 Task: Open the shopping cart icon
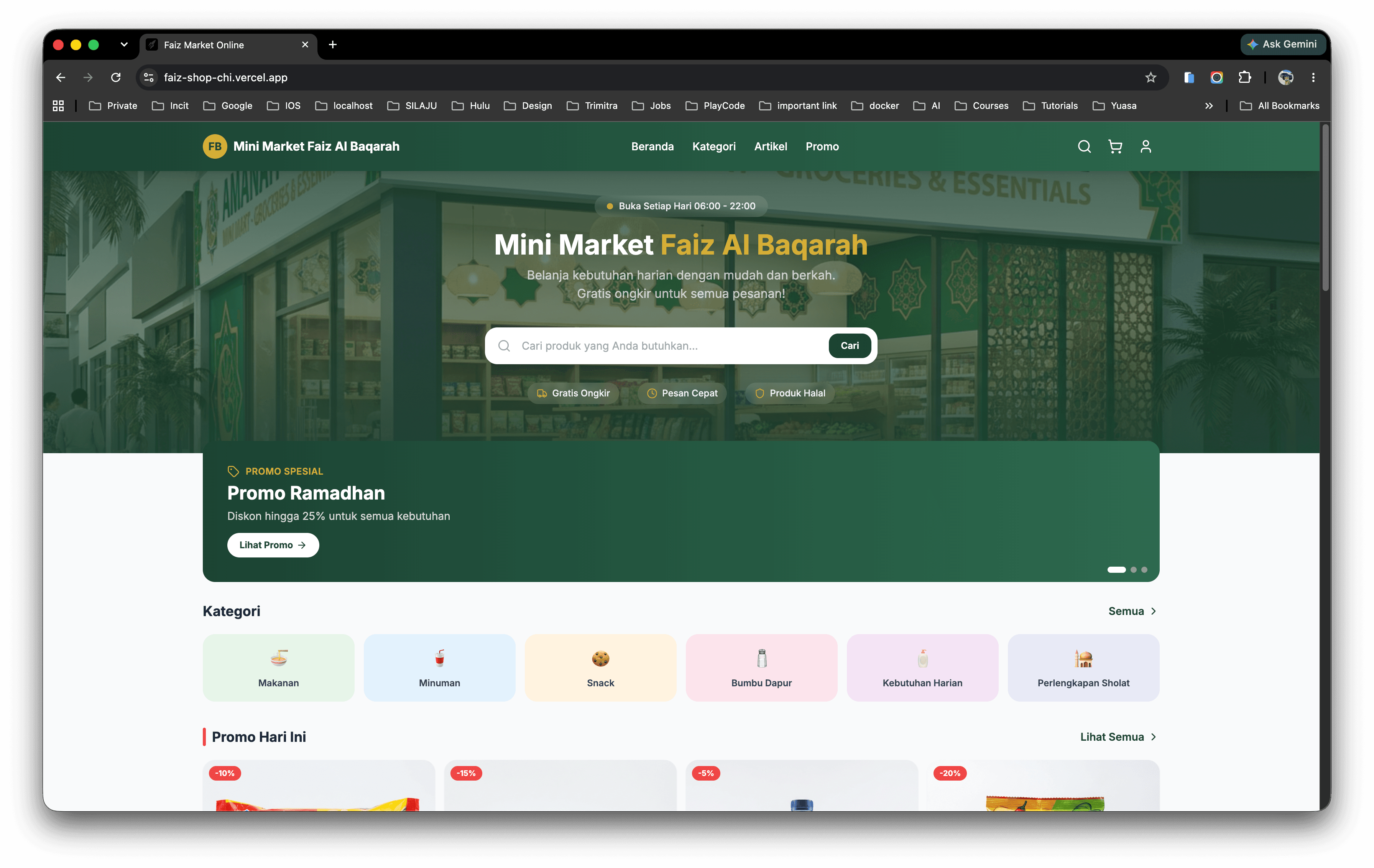[1115, 147]
